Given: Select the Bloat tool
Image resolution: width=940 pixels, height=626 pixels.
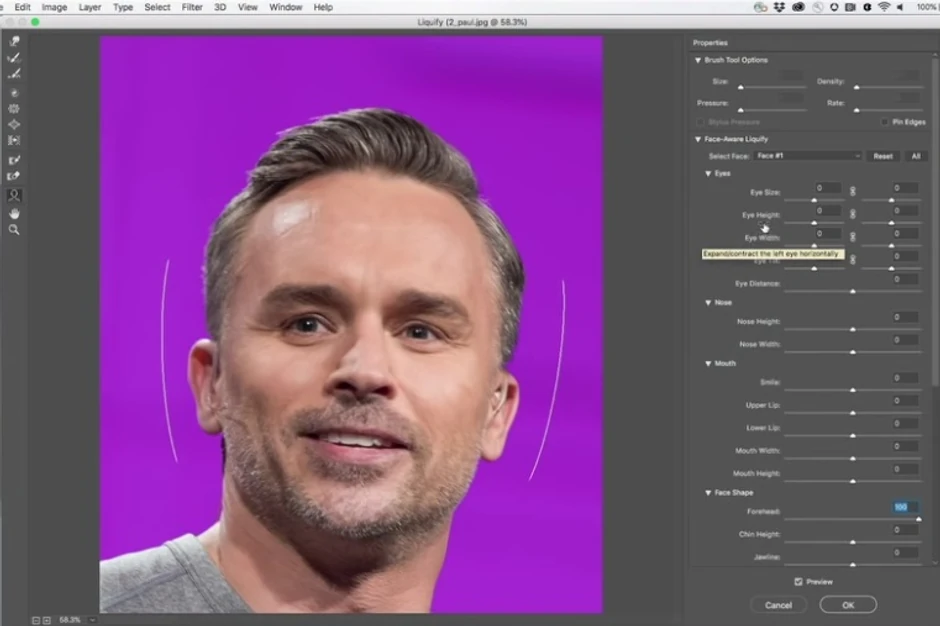Looking at the screenshot, I should tap(14, 124).
